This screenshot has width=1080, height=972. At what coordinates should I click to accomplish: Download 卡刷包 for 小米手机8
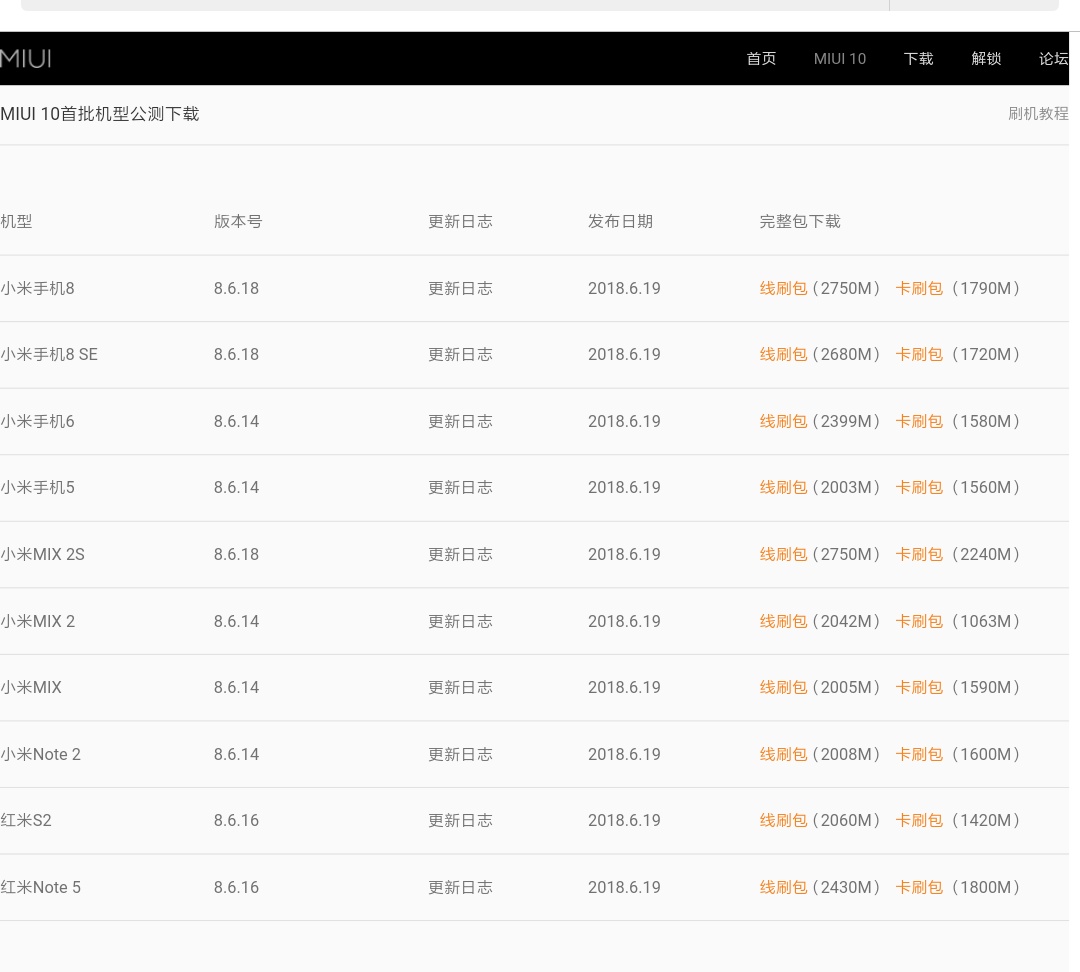pos(919,288)
